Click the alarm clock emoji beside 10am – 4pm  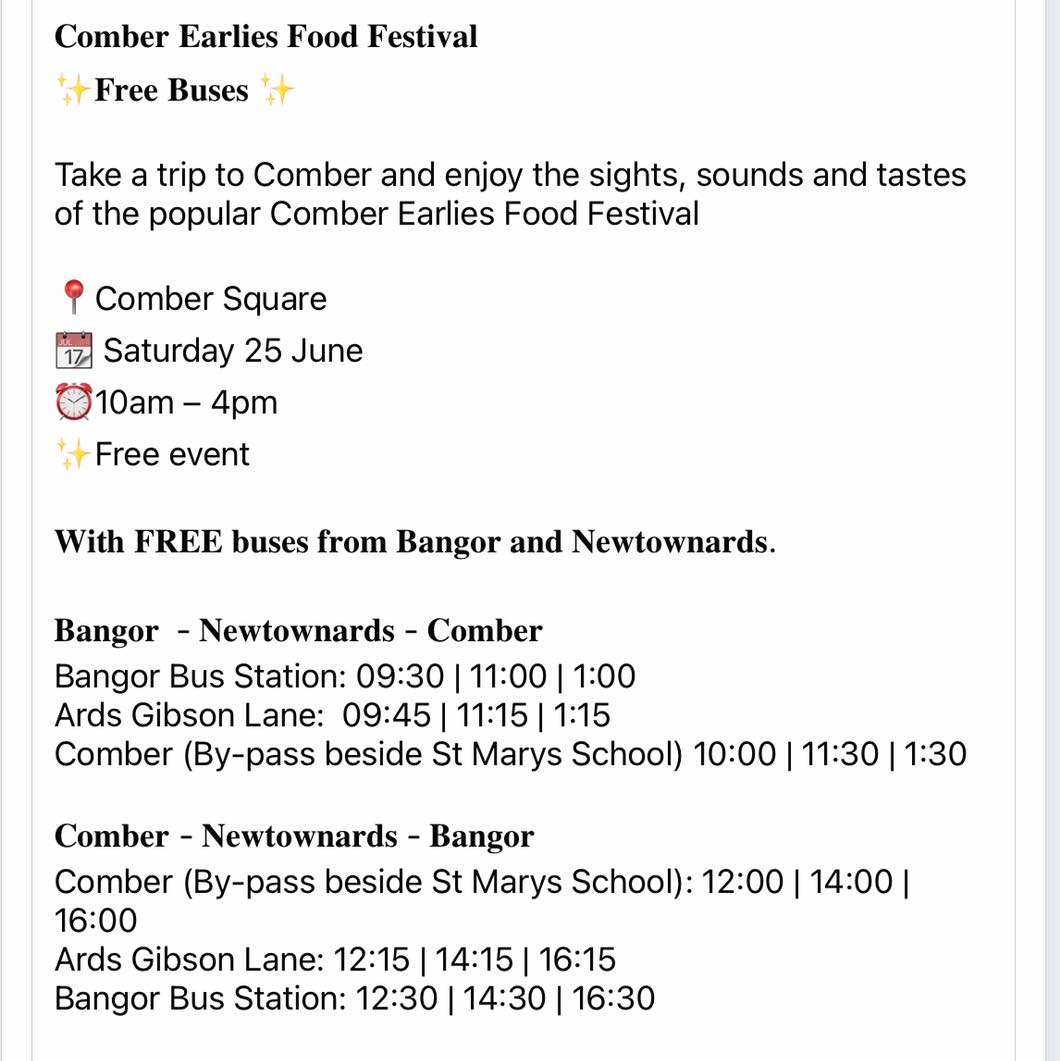click(x=74, y=402)
